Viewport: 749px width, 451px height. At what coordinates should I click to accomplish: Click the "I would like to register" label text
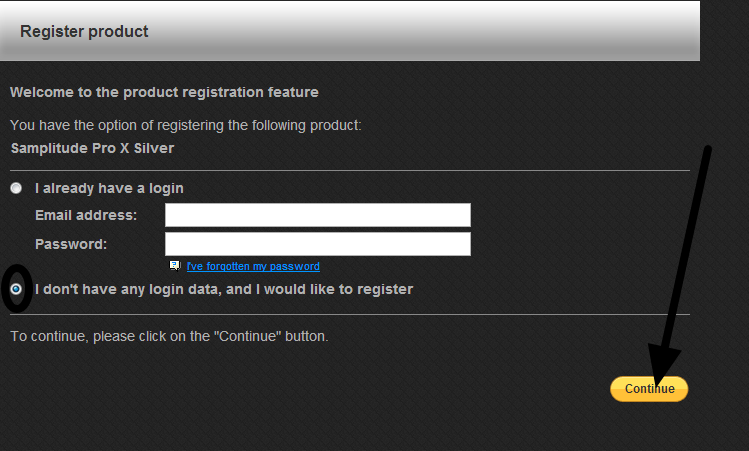tap(224, 290)
